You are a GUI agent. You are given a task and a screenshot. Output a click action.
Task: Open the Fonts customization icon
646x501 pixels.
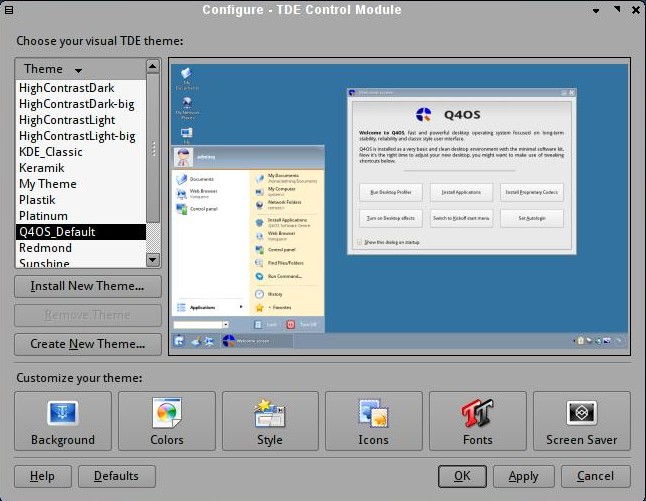[477, 421]
